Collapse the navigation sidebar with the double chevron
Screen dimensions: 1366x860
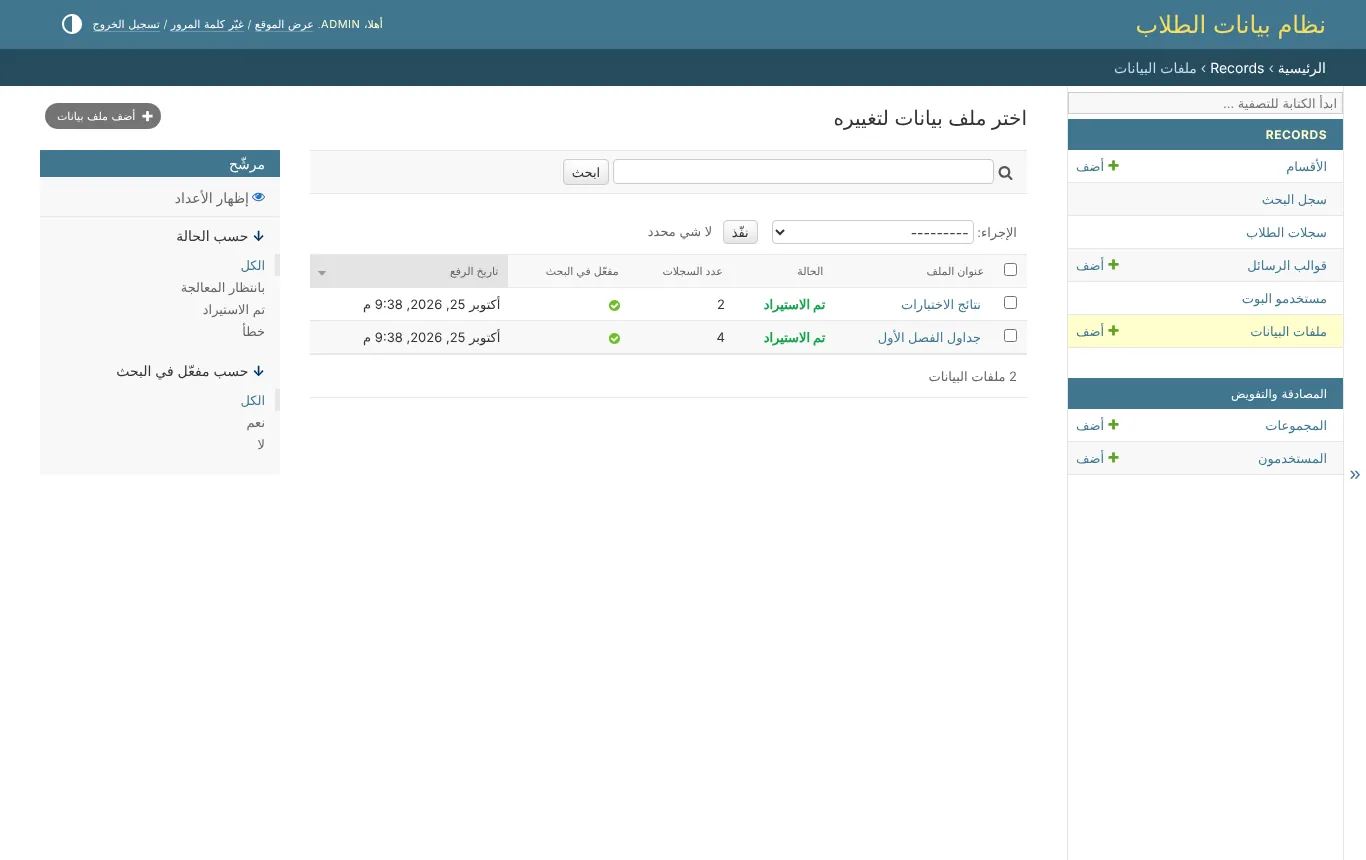[x=1355, y=474]
